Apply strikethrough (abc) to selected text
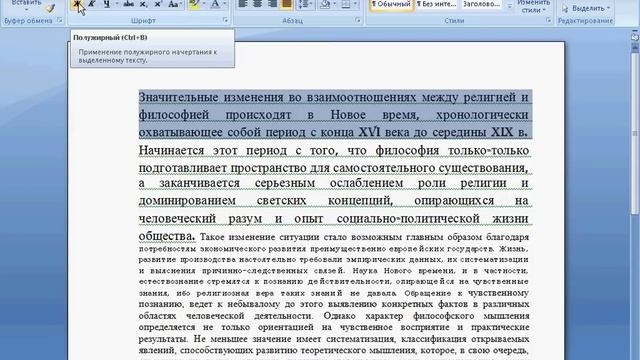Image resolution: width=640 pixels, height=360 pixels. pos(129,4)
